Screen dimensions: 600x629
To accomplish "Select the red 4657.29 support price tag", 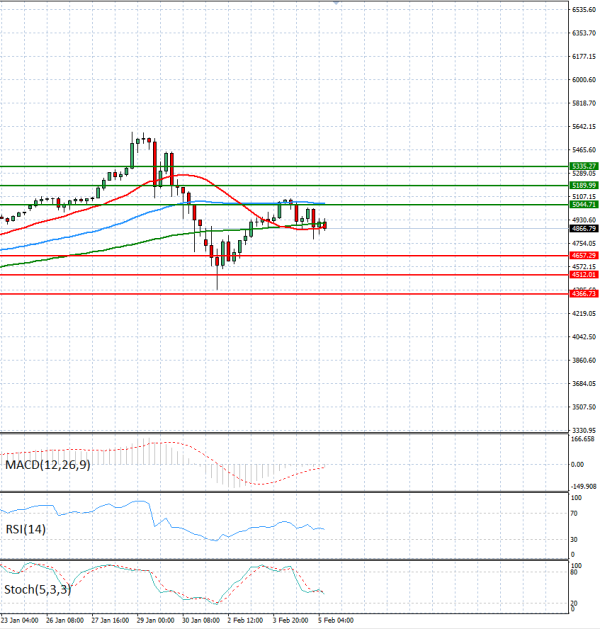I will pyautogui.click(x=584, y=256).
